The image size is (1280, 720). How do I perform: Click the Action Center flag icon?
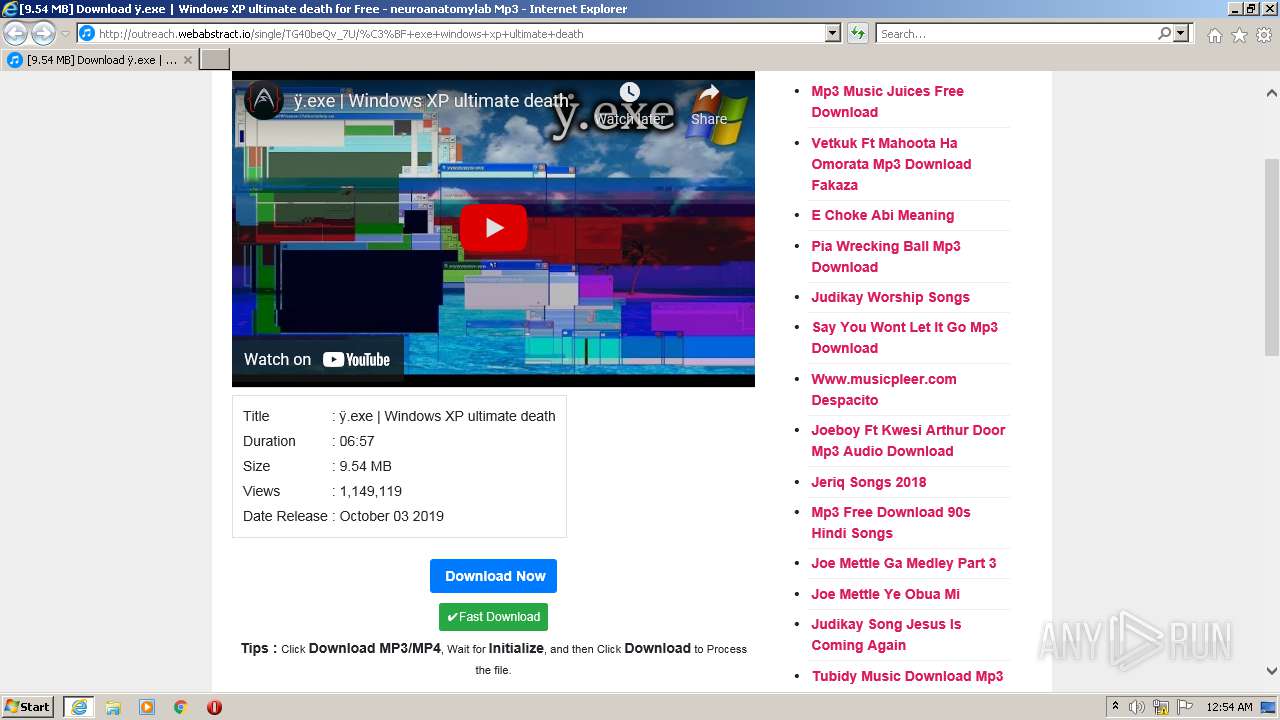(x=1185, y=707)
